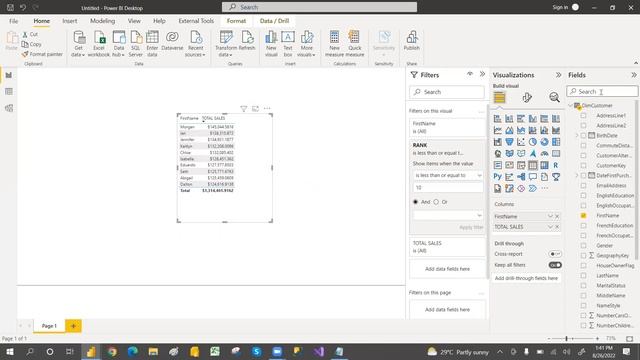Screen dimensions: 640x360
Task: Toggle Keep all filters switch
Action: pyautogui.click(x=555, y=265)
